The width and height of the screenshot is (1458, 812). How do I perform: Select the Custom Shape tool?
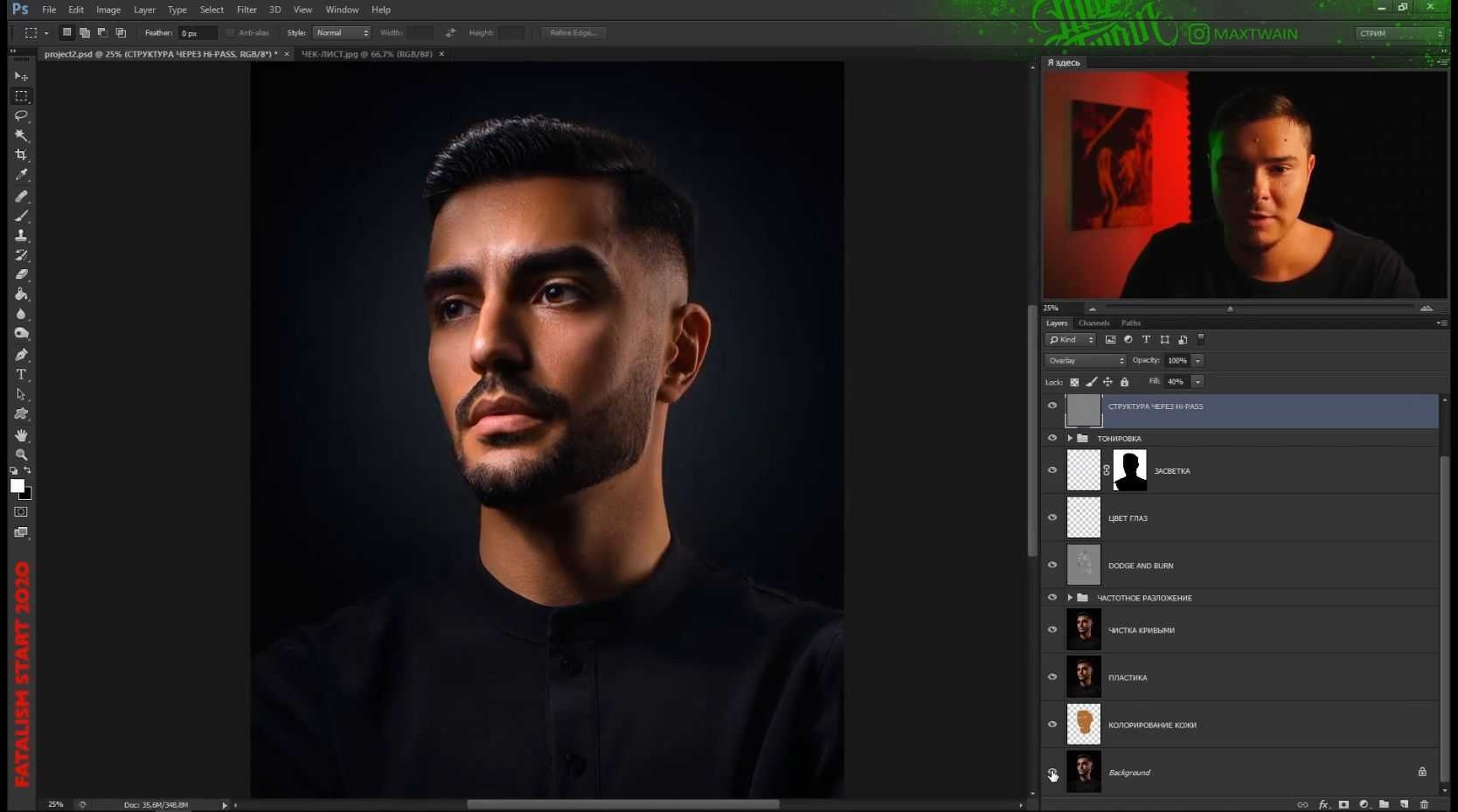click(21, 413)
